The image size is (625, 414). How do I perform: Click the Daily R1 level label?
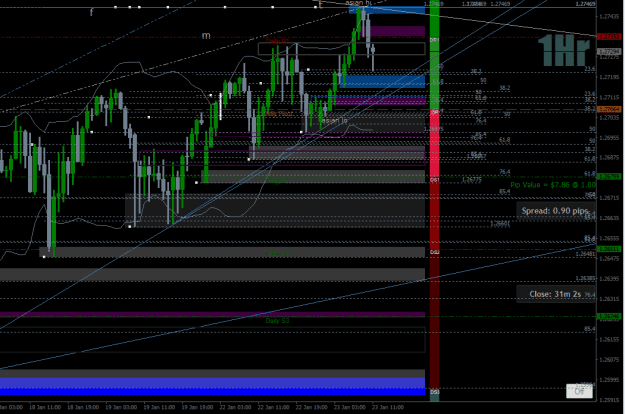tap(277, 41)
